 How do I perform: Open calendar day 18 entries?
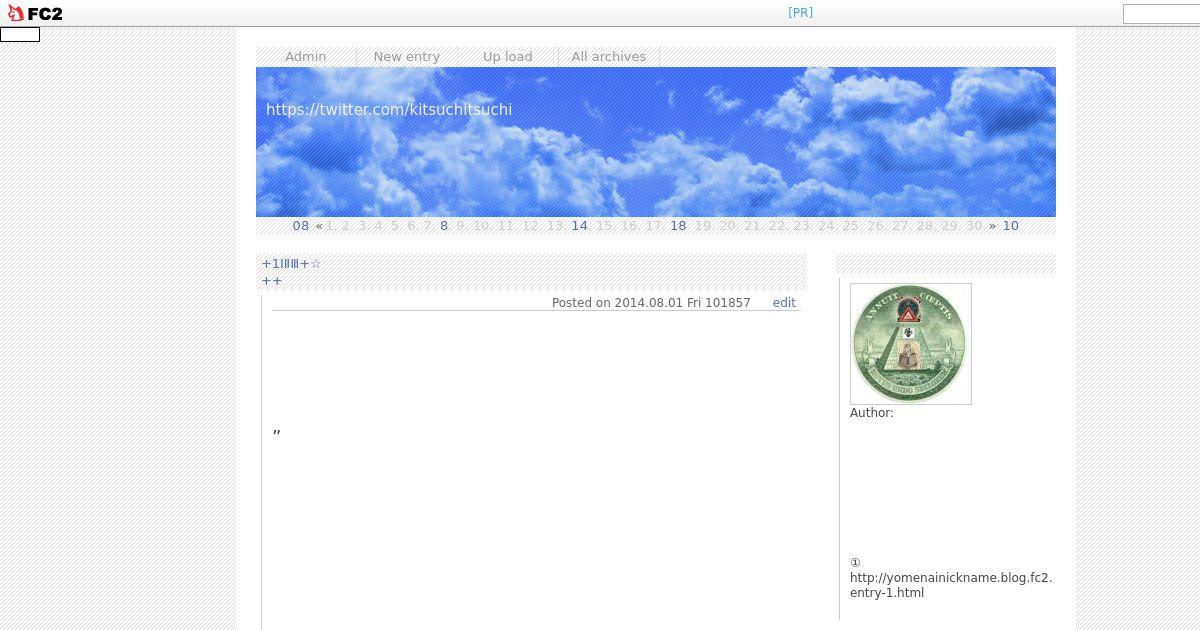(679, 226)
